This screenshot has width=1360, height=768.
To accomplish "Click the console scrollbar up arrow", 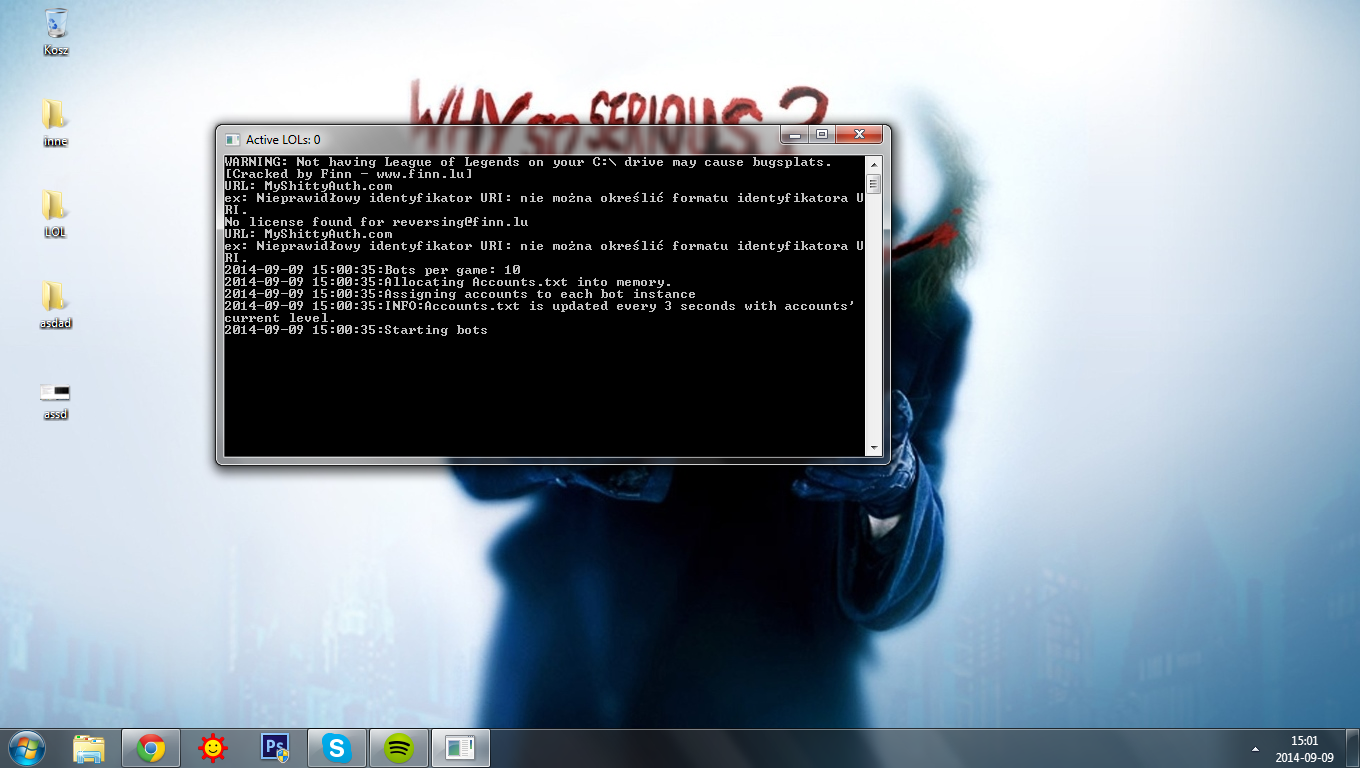I will (x=873, y=164).
